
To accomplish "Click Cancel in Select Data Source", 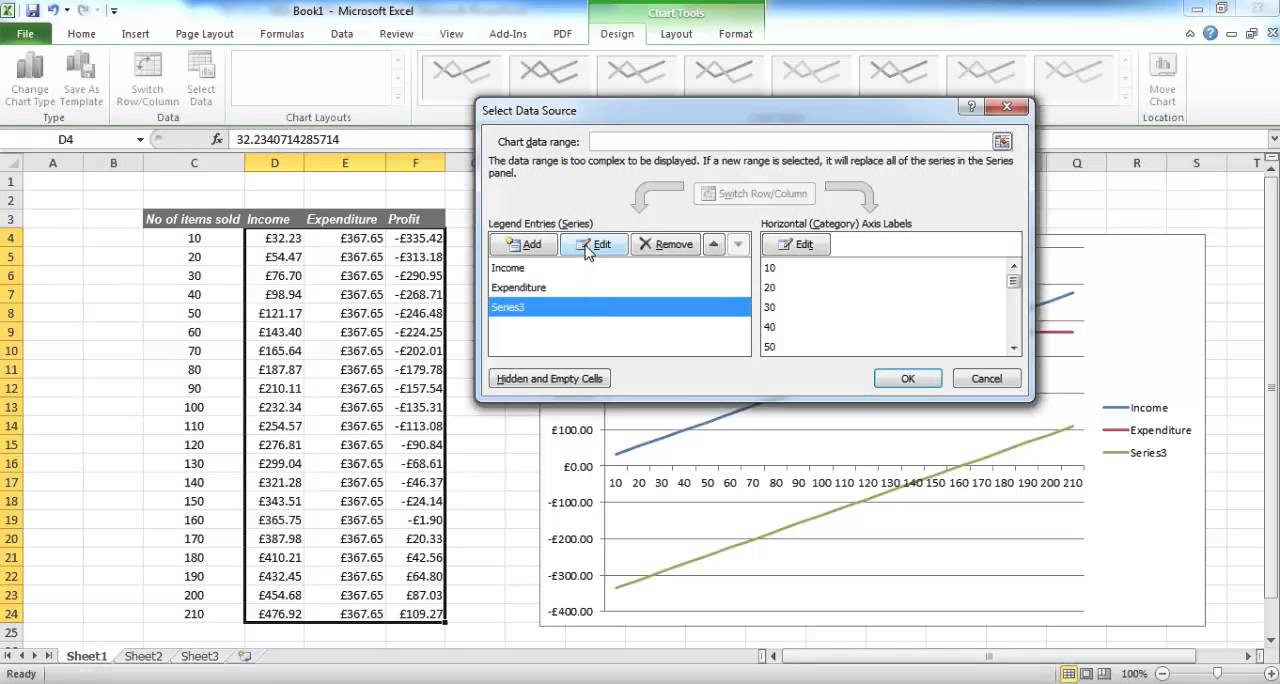I will pos(987,379).
